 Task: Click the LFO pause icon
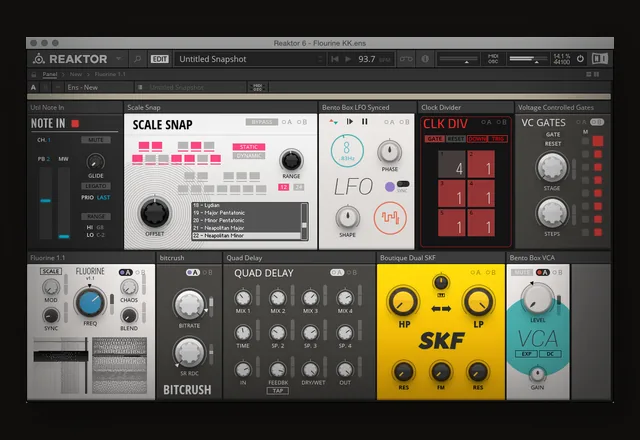[364, 122]
